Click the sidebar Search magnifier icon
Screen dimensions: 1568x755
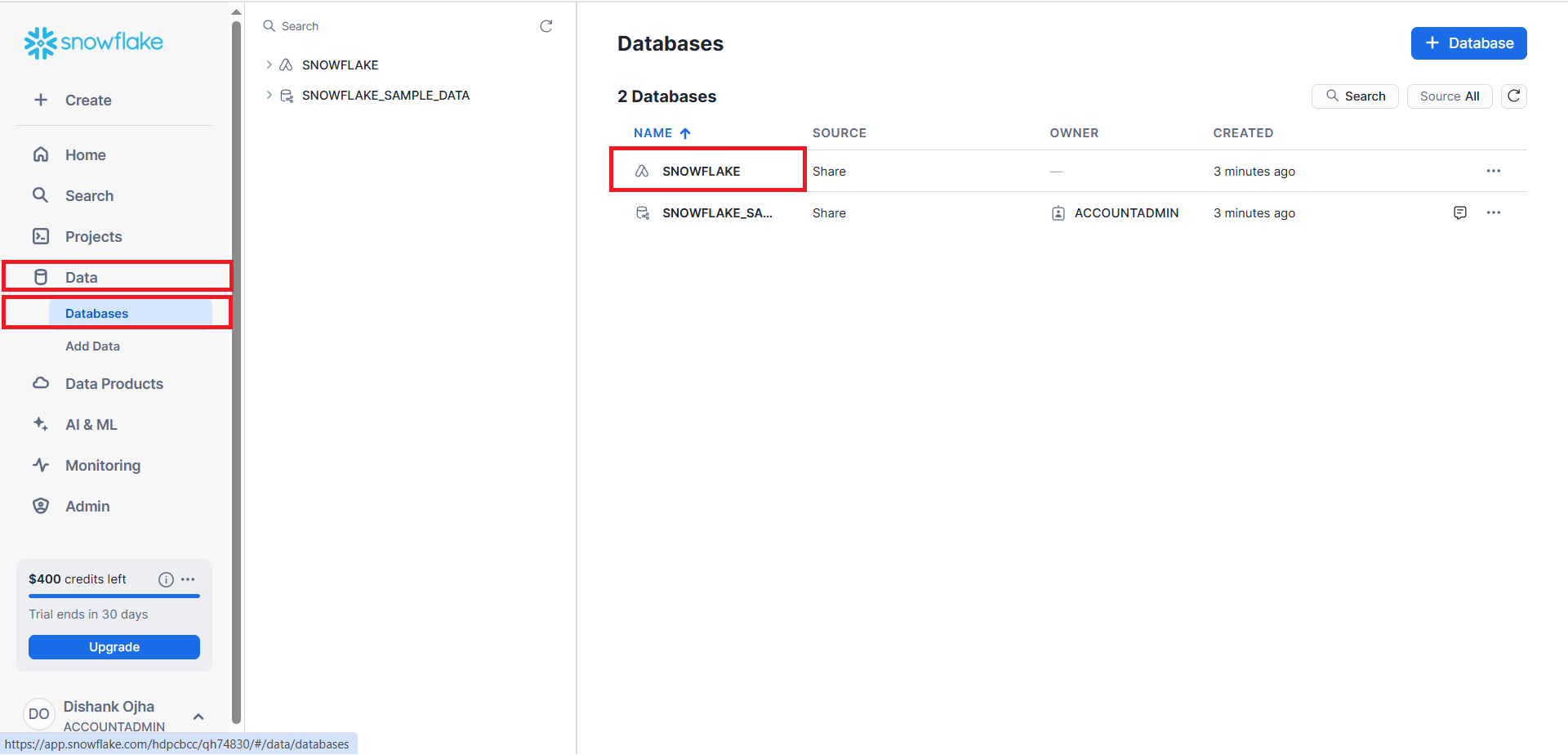tap(41, 195)
